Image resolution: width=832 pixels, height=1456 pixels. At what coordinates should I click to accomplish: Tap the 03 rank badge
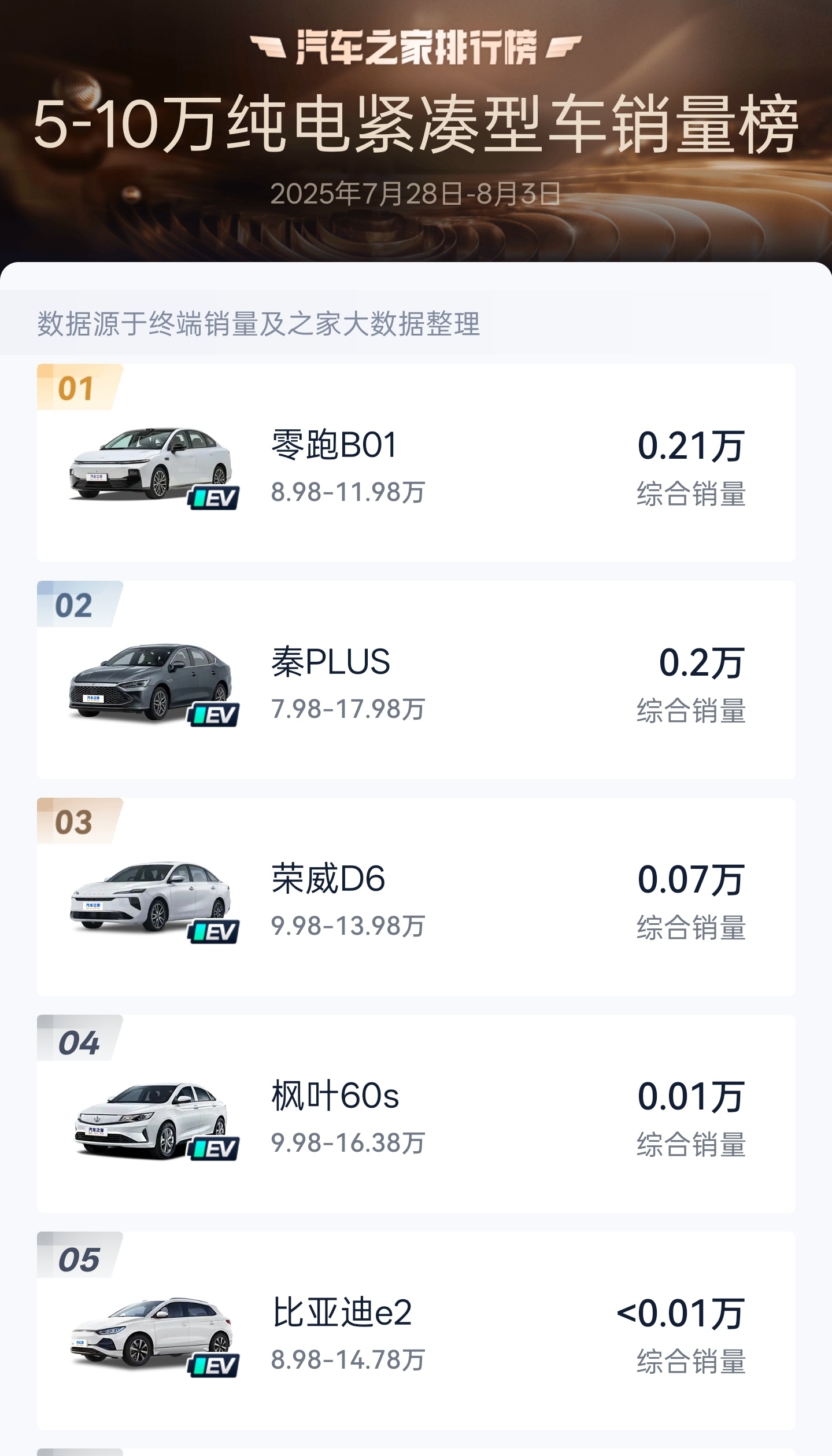pos(80,821)
